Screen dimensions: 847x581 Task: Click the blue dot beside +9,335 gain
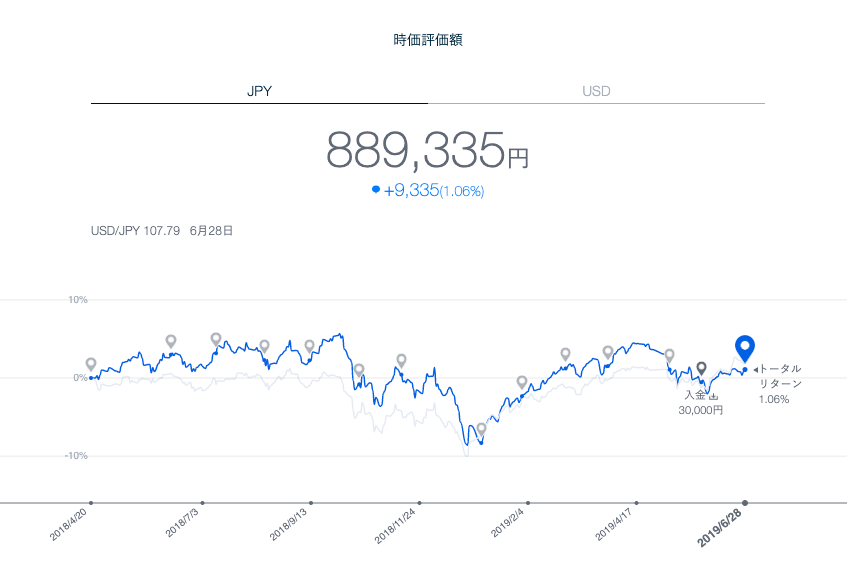click(x=376, y=189)
